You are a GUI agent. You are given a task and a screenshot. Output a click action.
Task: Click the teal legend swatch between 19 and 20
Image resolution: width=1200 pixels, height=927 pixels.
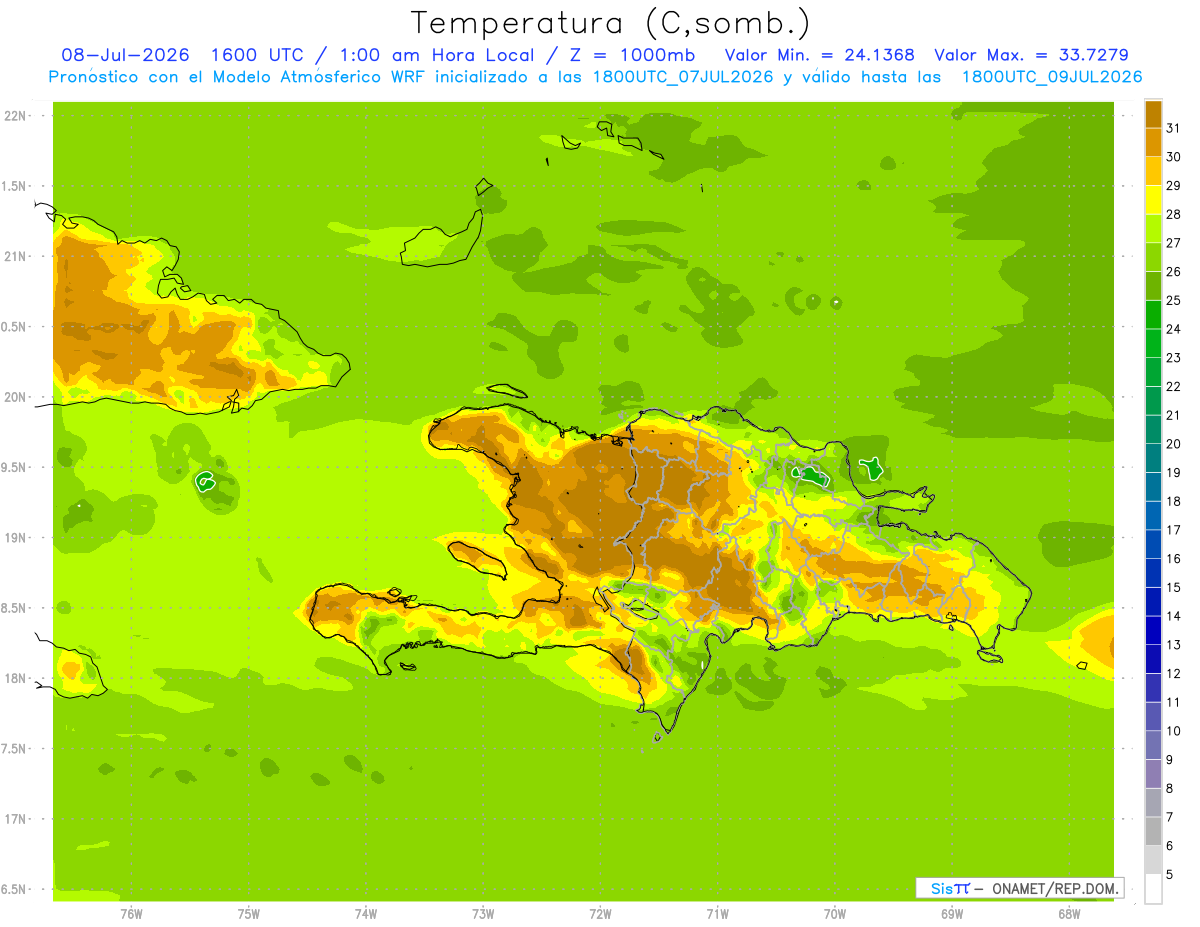[1153, 458]
